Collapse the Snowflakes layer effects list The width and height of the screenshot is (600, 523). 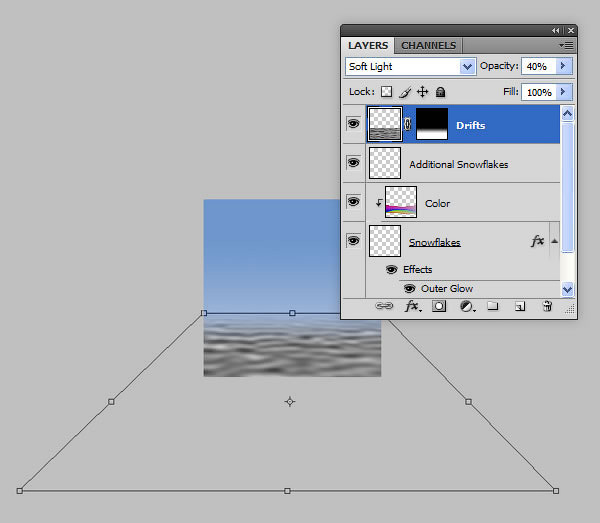pos(554,241)
